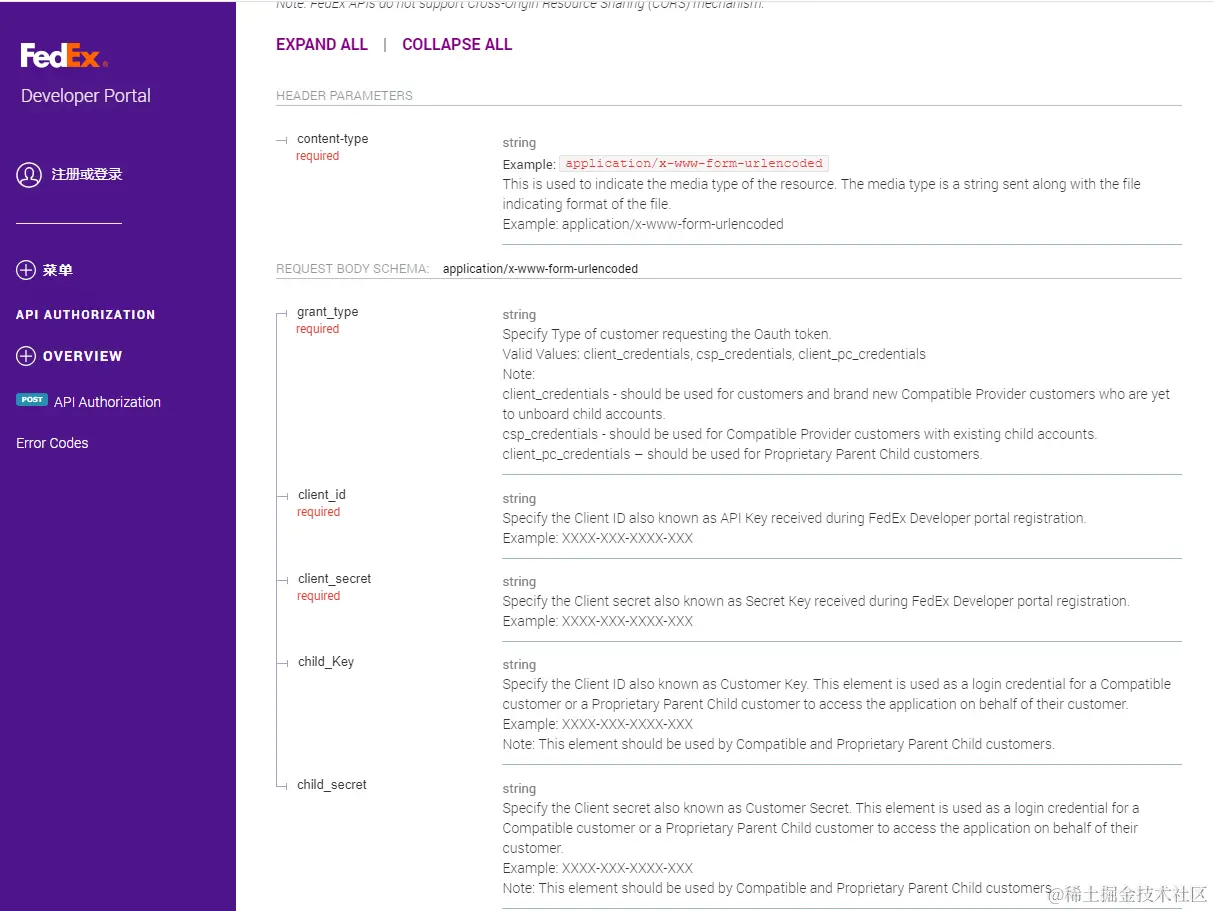Image resolution: width=1214 pixels, height=911 pixels.
Task: Click HEADER PARAMETERS section heading
Action: [x=344, y=96]
